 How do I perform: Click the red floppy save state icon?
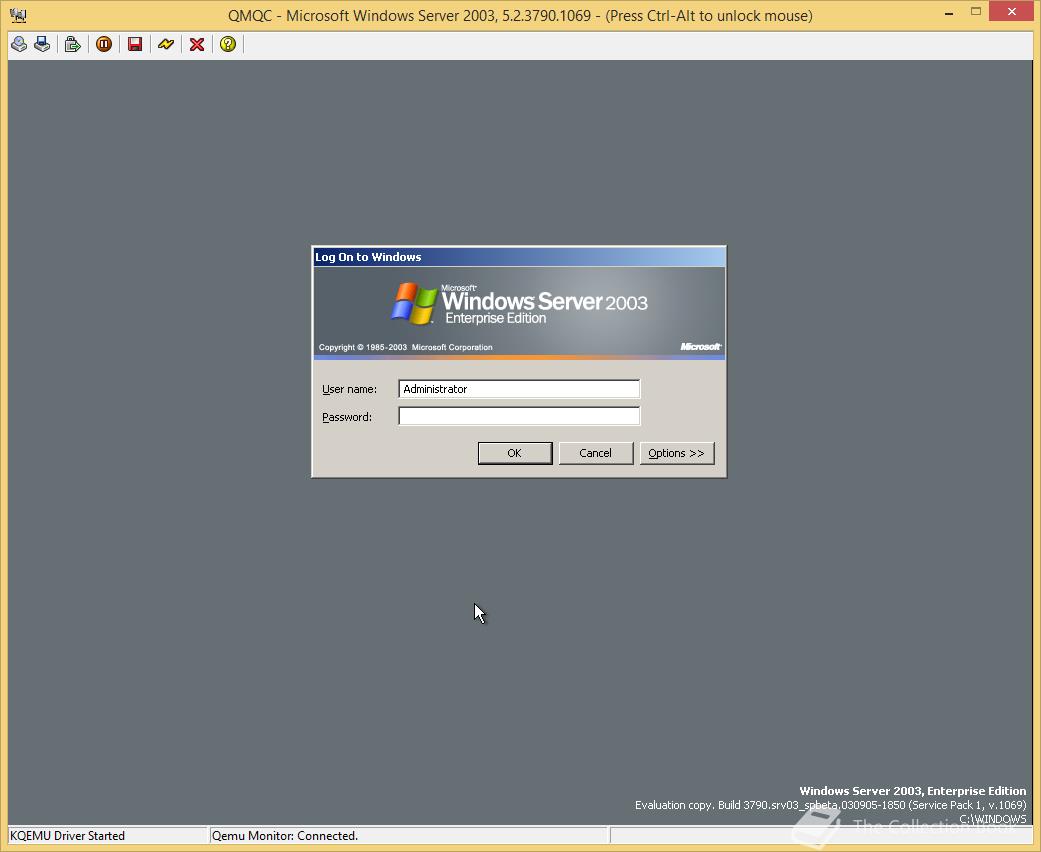coord(135,44)
